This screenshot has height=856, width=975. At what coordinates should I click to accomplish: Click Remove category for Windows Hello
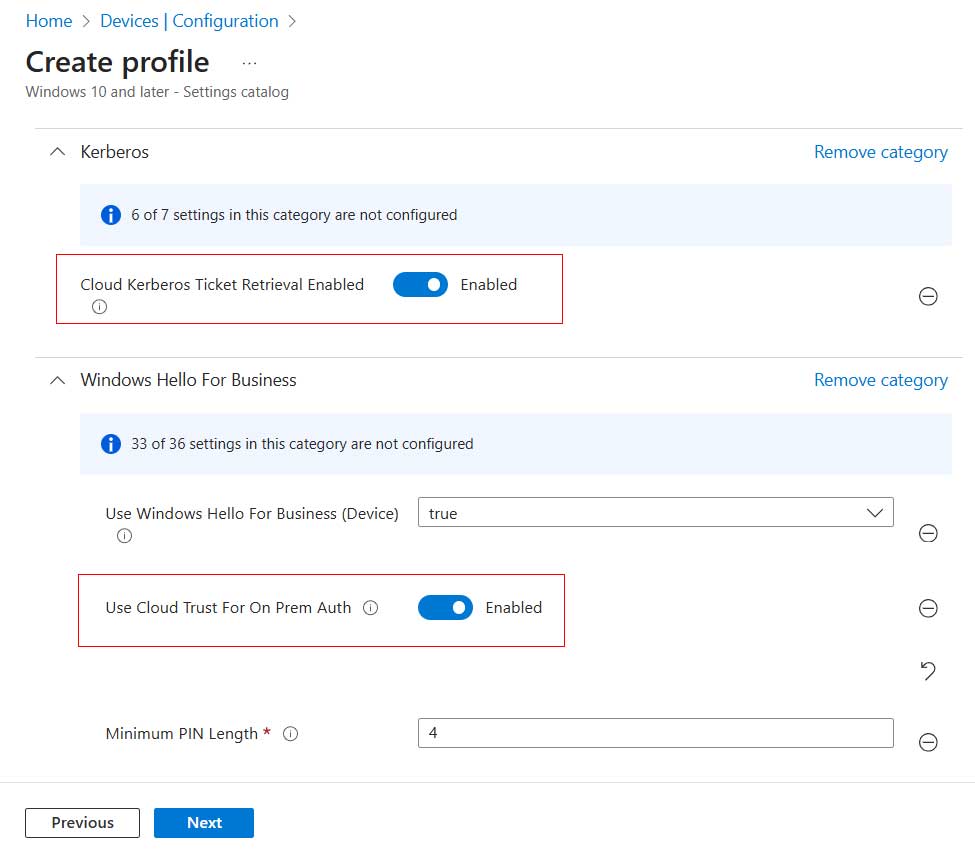point(880,380)
